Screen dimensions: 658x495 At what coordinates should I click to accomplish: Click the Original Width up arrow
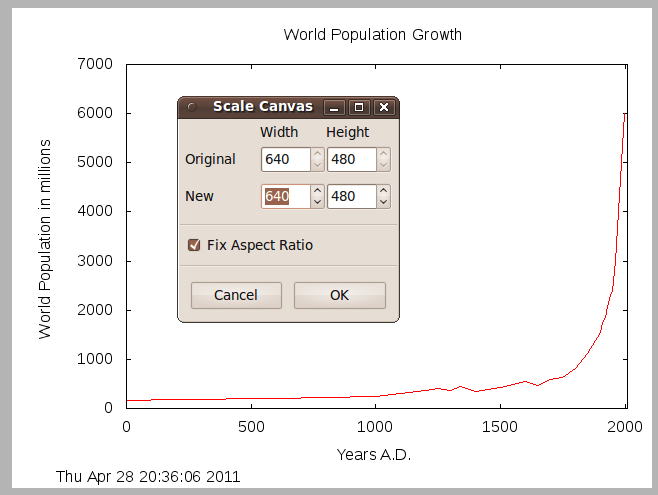coord(317,154)
